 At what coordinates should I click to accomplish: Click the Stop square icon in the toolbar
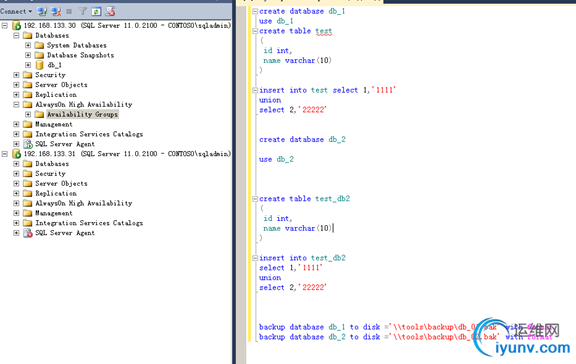coord(69,11)
